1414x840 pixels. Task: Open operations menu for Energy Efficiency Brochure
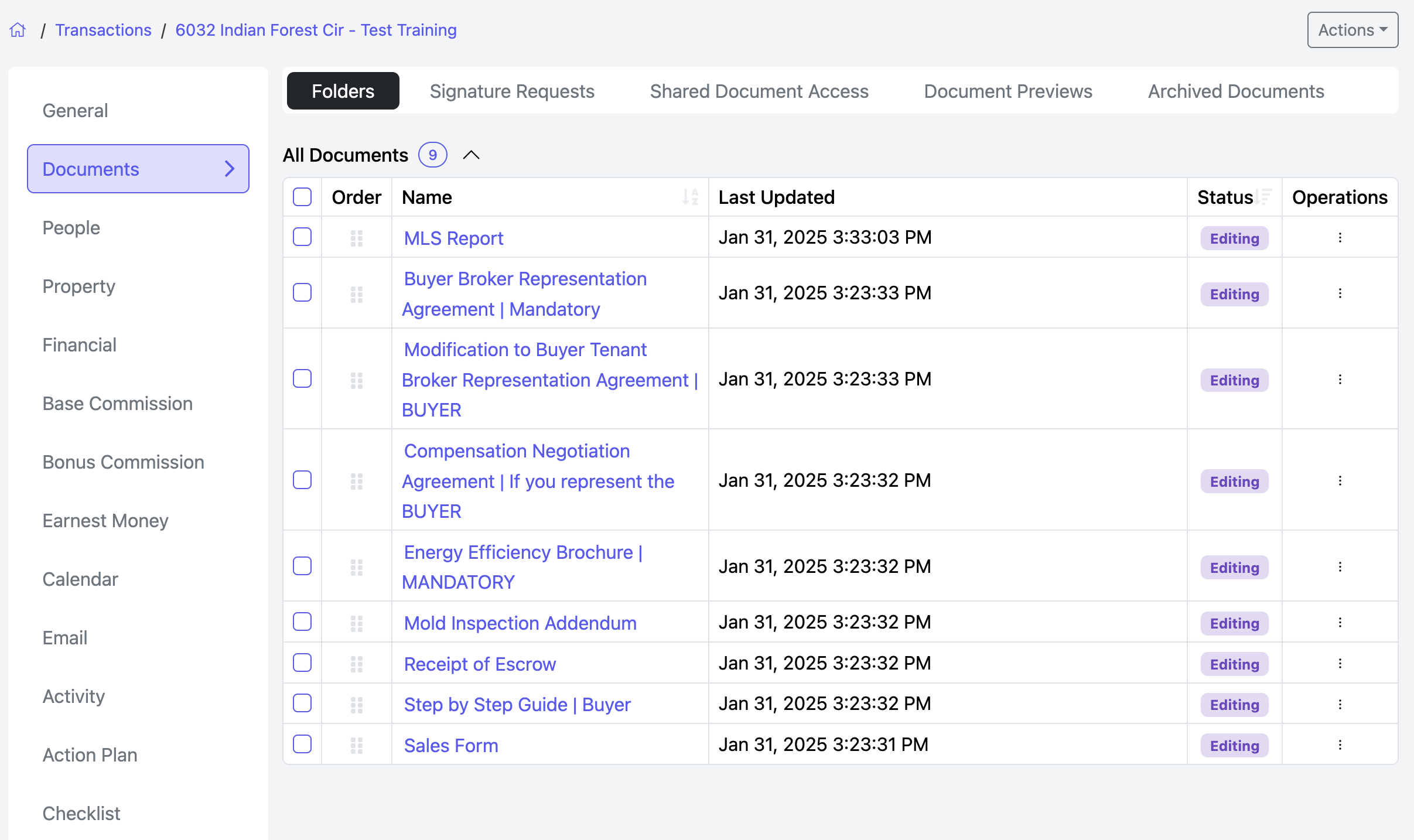(1340, 566)
